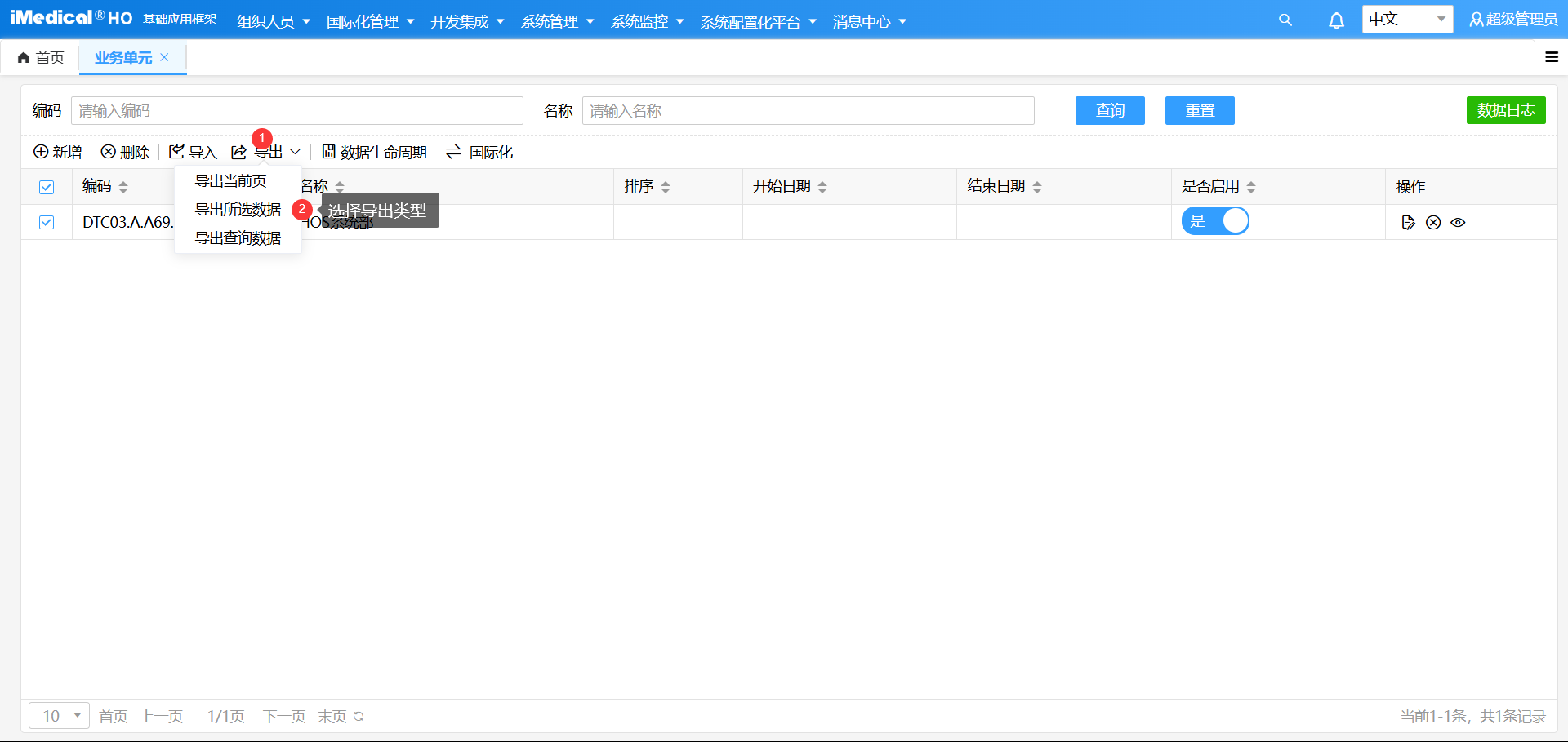This screenshot has height=742, width=1568.
Task: Go to 下一页 next page
Action: pyautogui.click(x=284, y=716)
